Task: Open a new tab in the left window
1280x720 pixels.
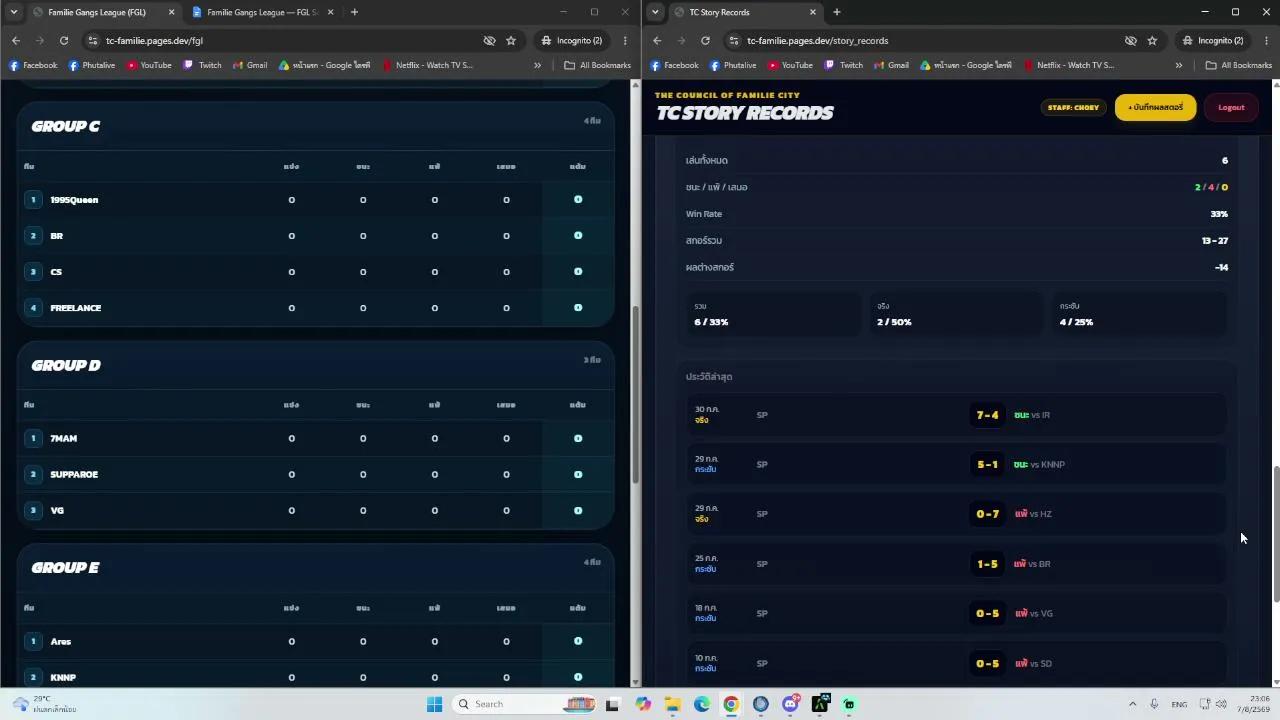Action: tap(354, 12)
